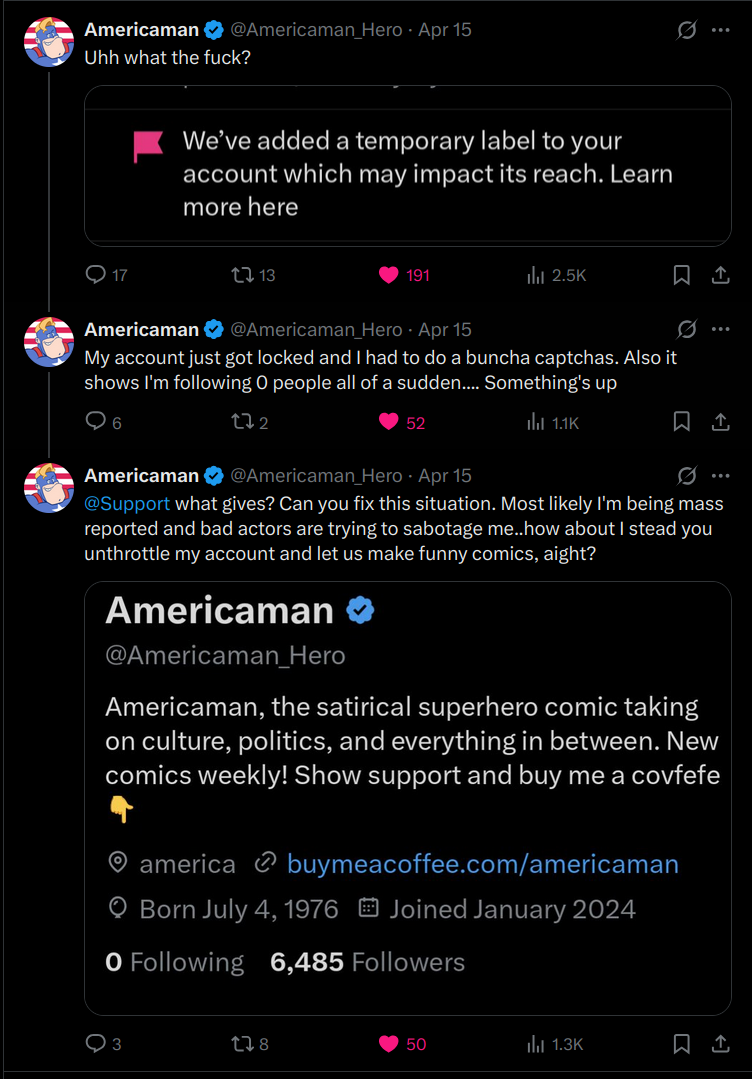Share the third tweet with 1.3K views

coord(720,1044)
